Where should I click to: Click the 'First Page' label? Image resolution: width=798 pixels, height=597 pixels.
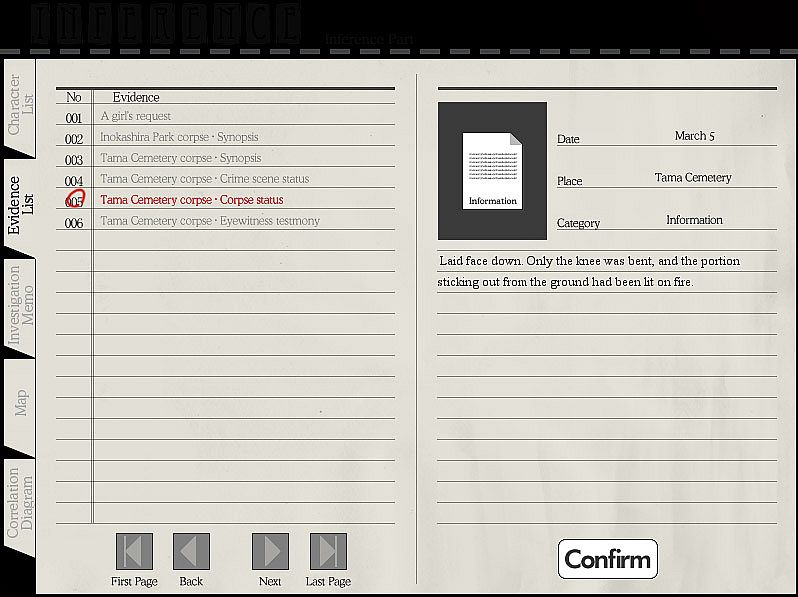(x=134, y=581)
